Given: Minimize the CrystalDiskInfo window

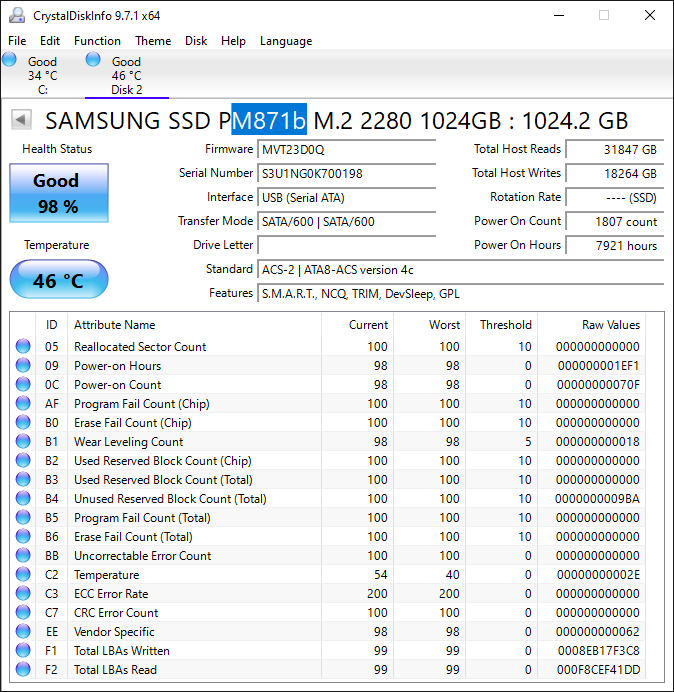Looking at the screenshot, I should pos(559,15).
